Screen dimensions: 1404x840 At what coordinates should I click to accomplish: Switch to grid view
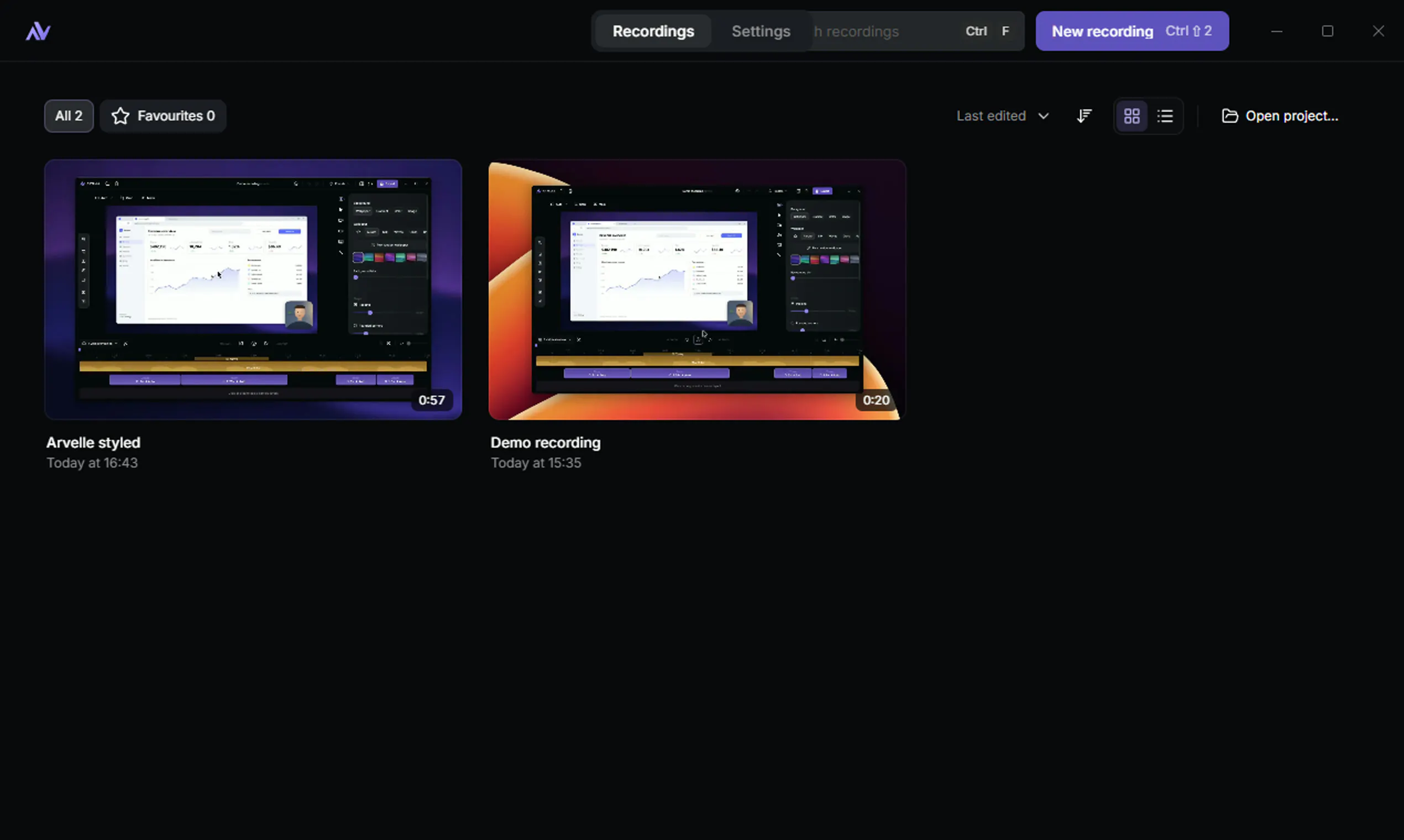click(1131, 116)
